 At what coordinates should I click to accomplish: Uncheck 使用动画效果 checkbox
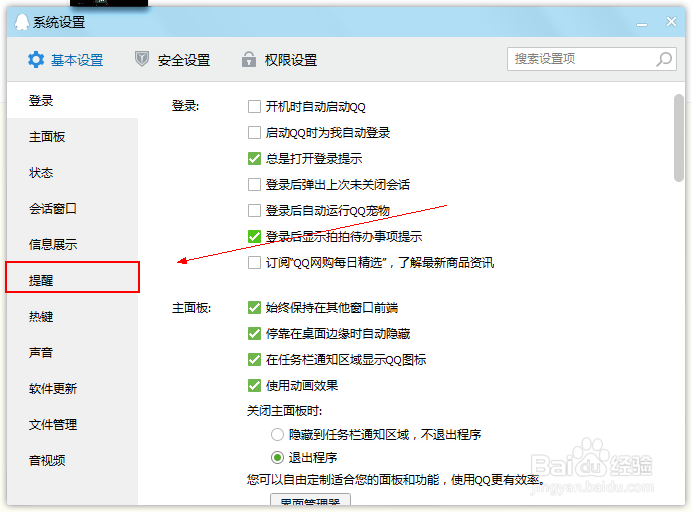254,386
